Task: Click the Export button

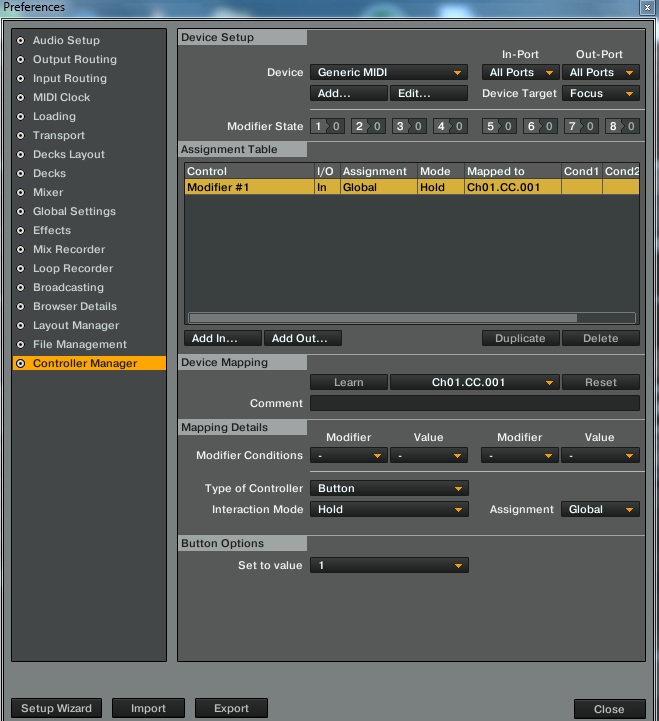Action: [x=231, y=708]
